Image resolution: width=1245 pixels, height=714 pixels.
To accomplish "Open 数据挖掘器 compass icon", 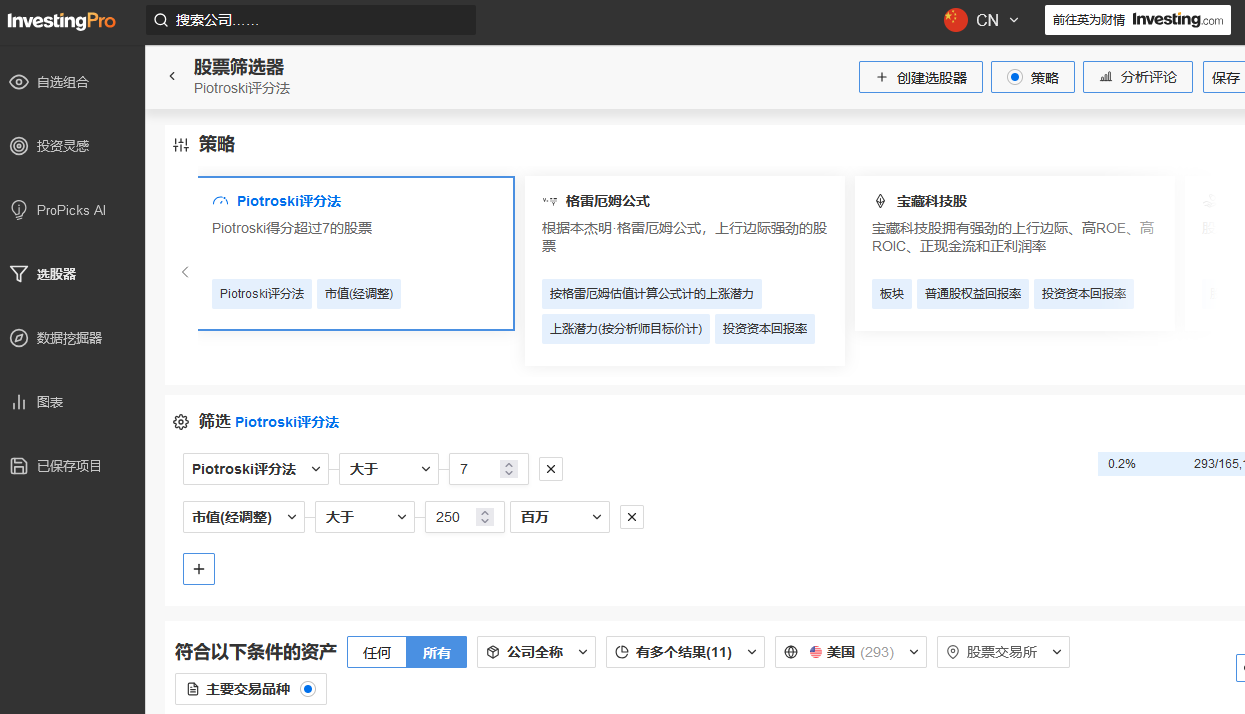I will click(x=19, y=338).
